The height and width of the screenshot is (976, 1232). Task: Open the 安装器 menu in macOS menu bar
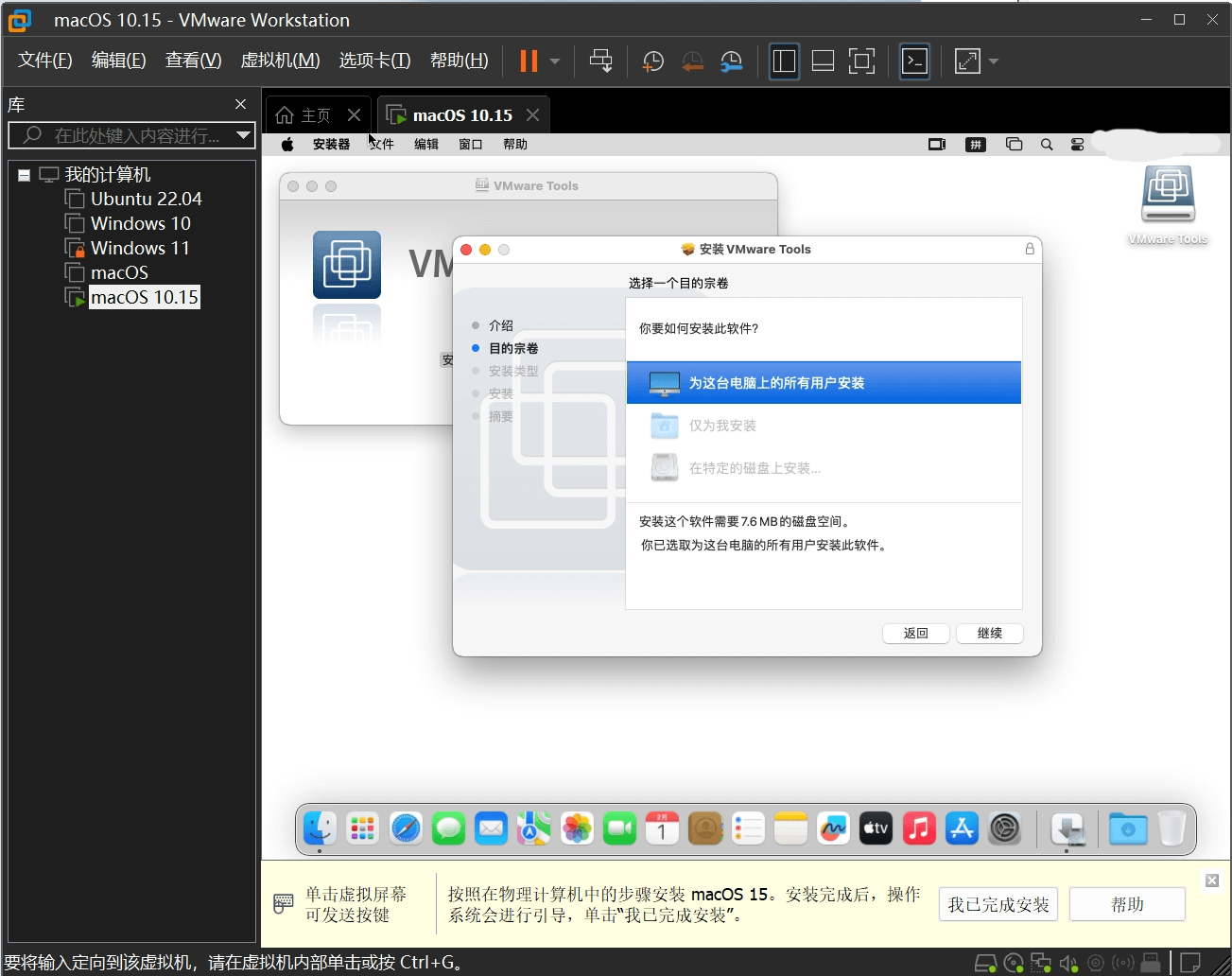click(x=331, y=145)
